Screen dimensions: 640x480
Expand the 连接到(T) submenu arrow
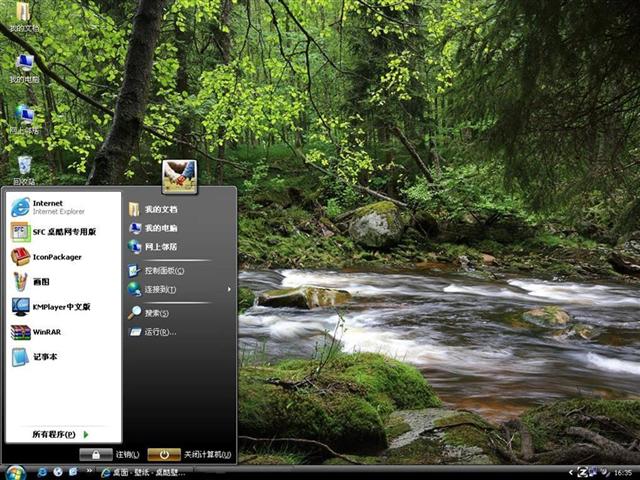pos(229,289)
